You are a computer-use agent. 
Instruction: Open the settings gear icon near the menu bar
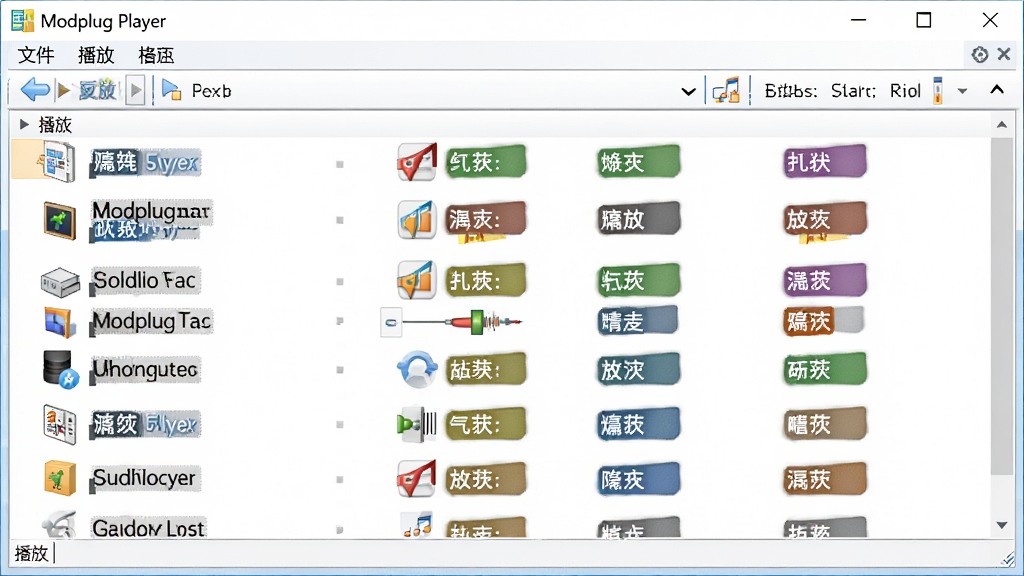[980, 55]
